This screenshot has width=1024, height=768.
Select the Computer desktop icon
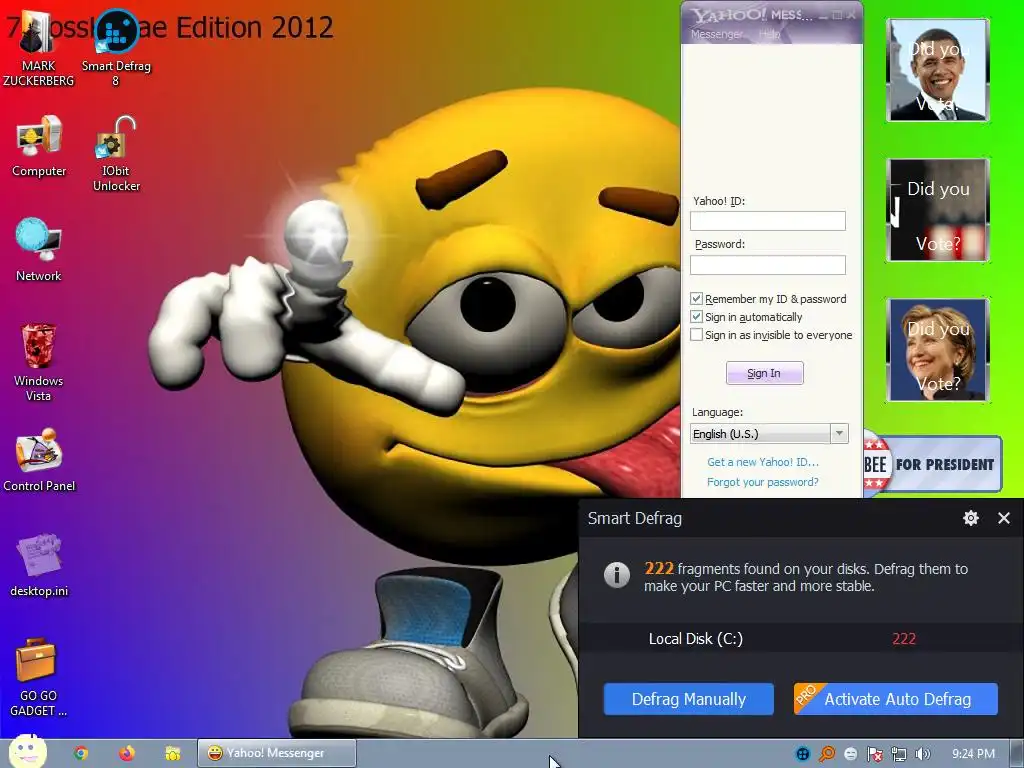click(39, 147)
